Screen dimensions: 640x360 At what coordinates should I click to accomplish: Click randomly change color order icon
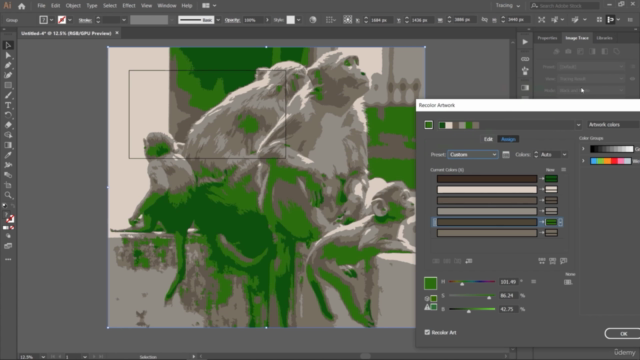pyautogui.click(x=542, y=261)
